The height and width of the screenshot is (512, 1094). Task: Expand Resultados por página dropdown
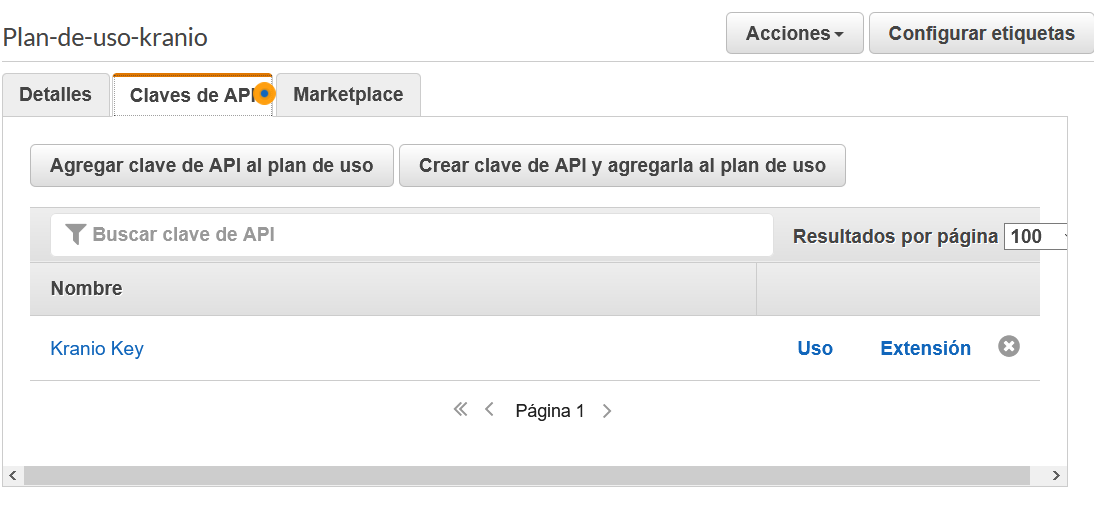click(x=1036, y=237)
